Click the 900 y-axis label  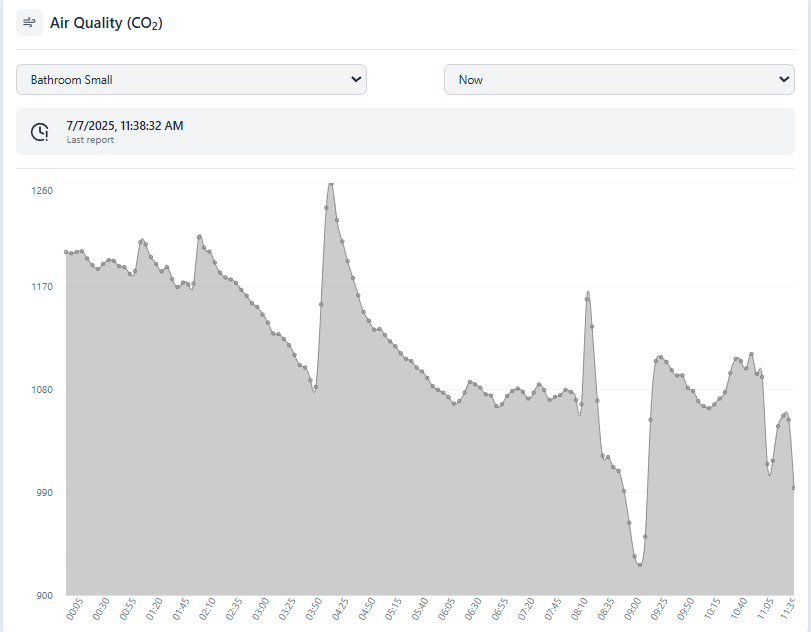click(43, 596)
